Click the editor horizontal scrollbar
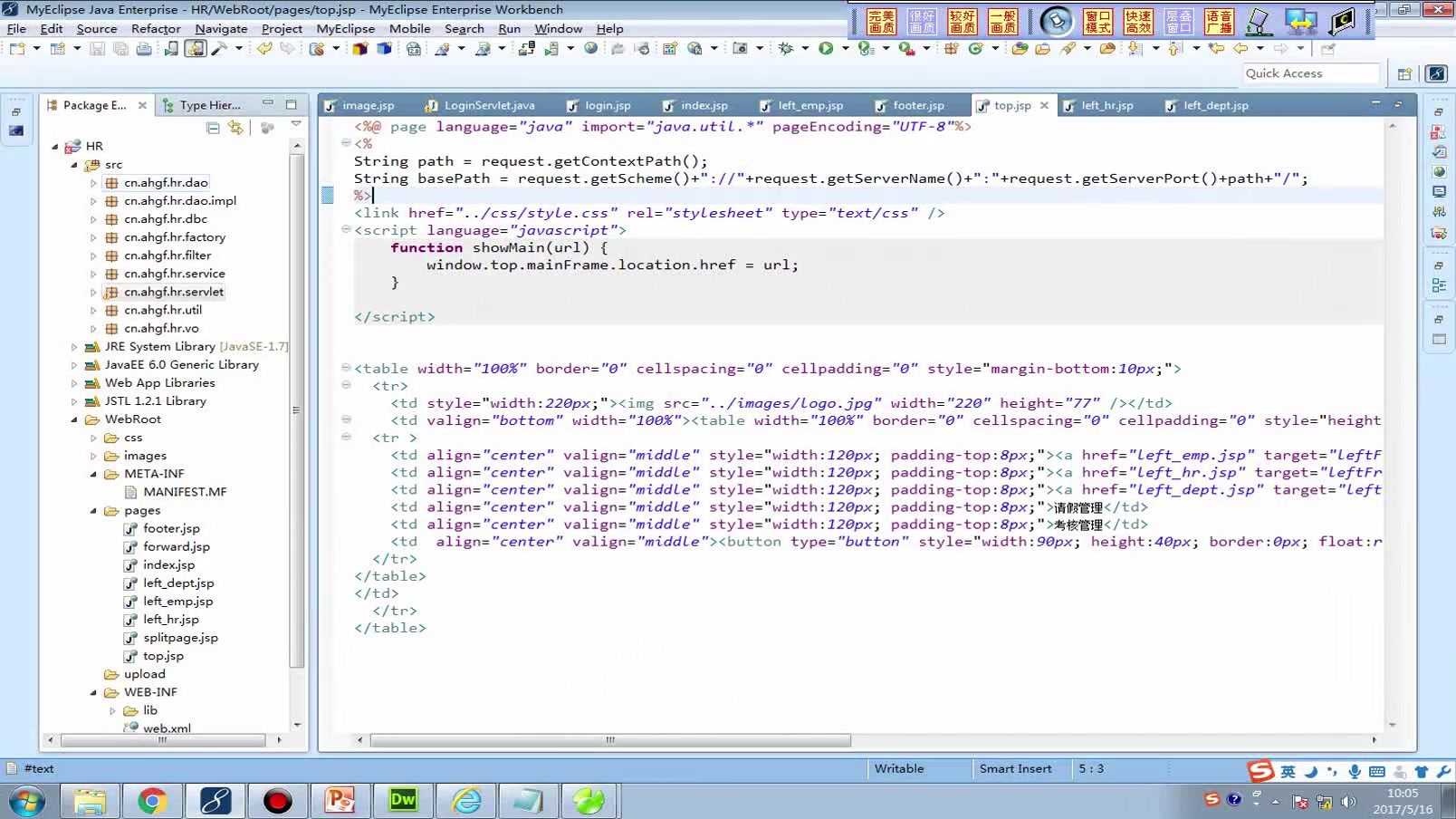 [610, 740]
